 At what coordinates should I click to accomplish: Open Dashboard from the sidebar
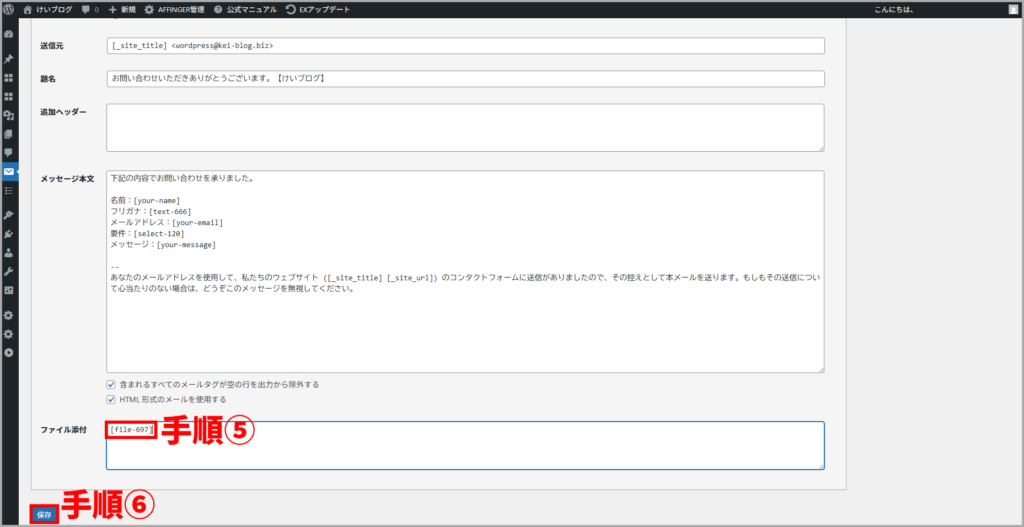(x=9, y=33)
